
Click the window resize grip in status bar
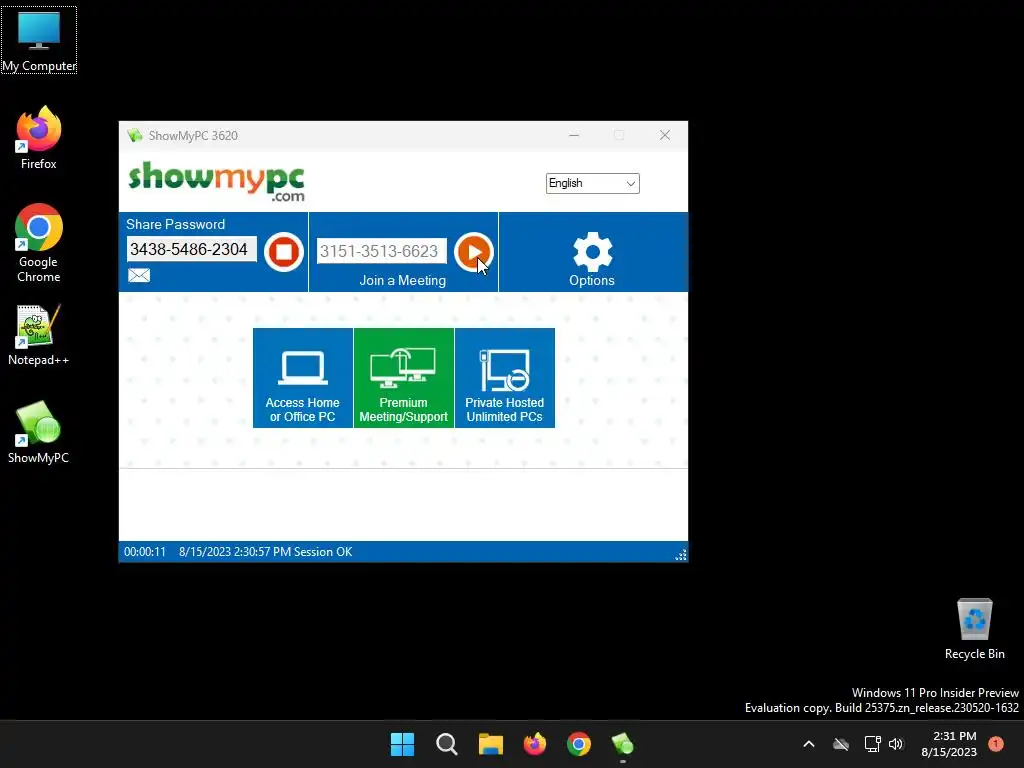(x=680, y=554)
